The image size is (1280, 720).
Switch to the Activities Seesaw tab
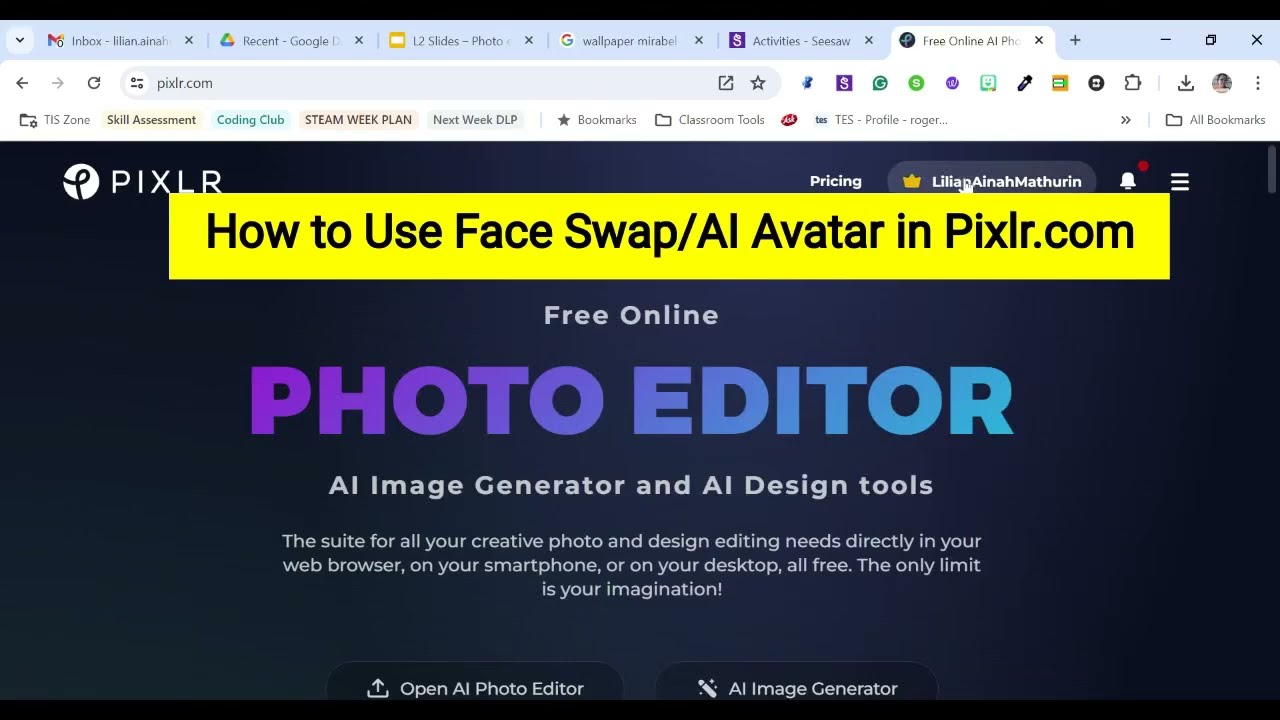(x=800, y=41)
